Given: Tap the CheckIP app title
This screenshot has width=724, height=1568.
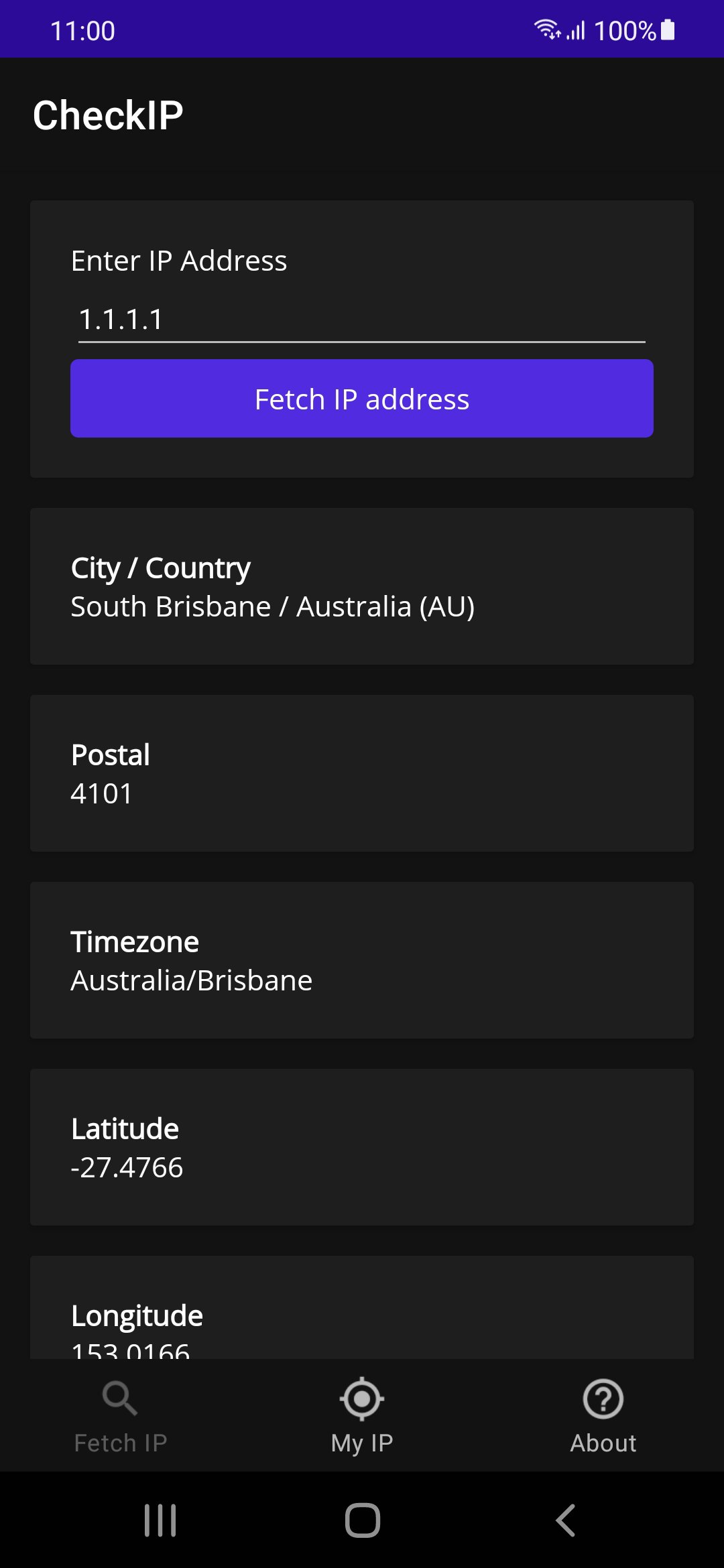Looking at the screenshot, I should click(x=108, y=115).
